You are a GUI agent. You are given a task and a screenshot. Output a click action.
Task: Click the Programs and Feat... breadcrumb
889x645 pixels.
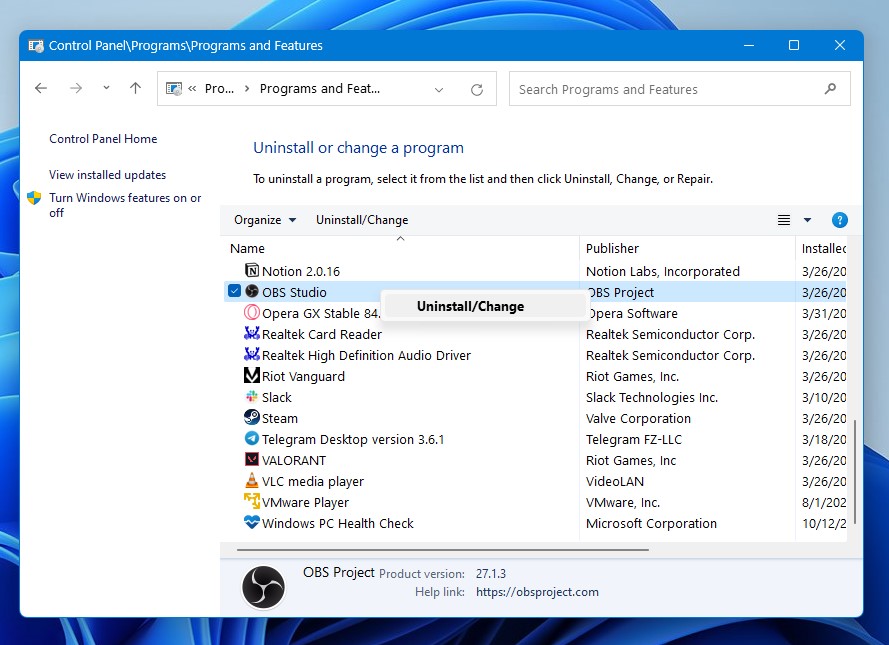click(x=320, y=88)
